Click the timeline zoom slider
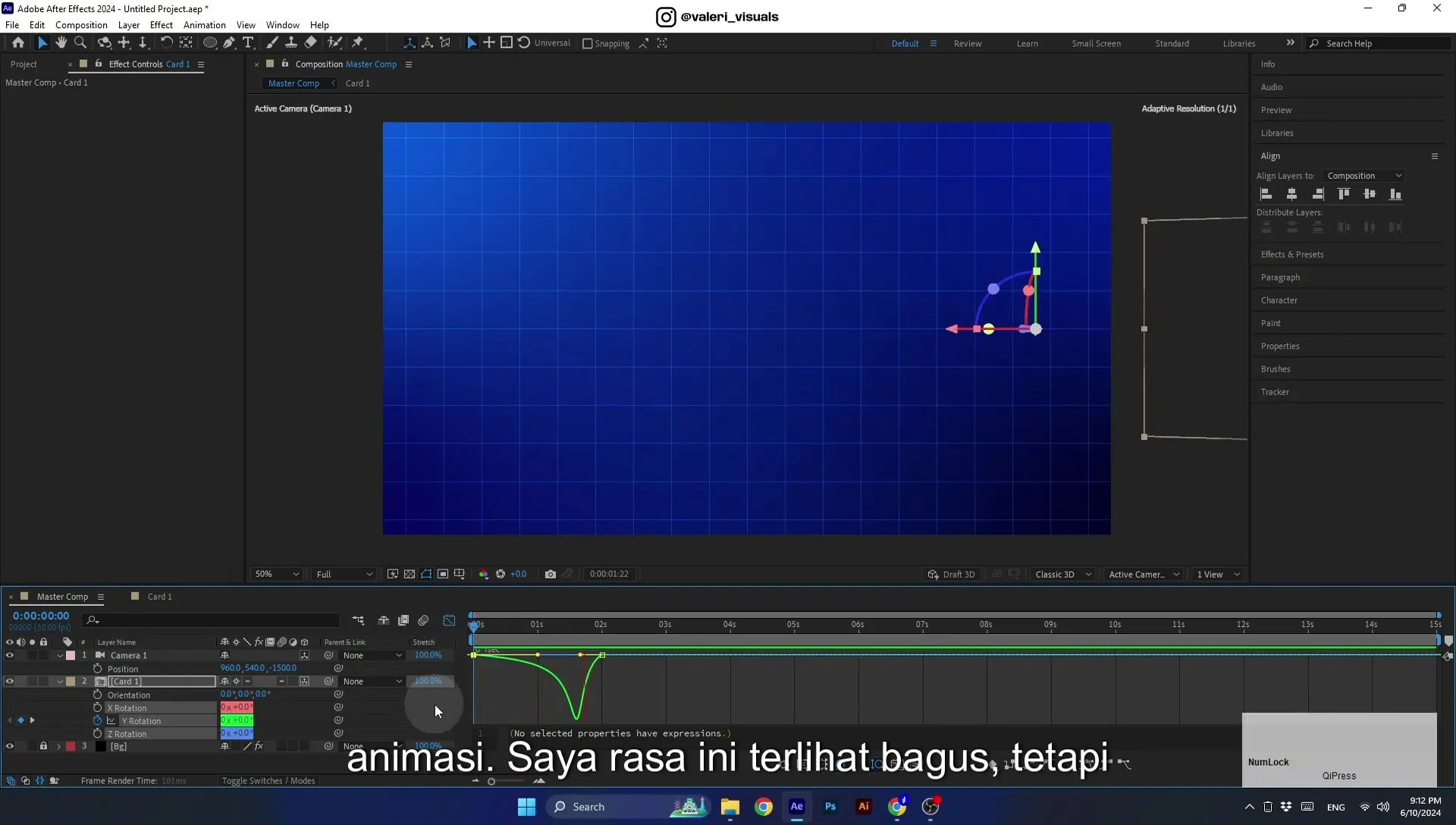 coord(491,781)
